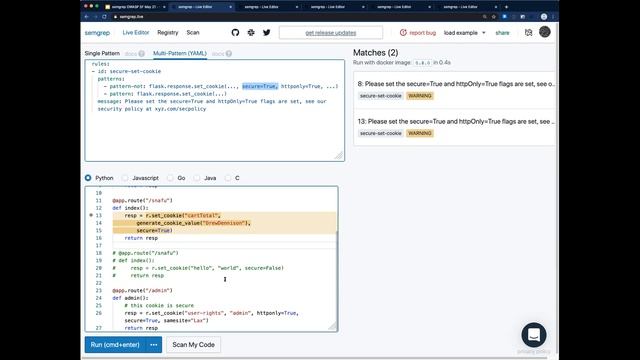Click 'def admin():' code line
Image resolution: width=640 pixels, height=360 pixels.
(130, 298)
